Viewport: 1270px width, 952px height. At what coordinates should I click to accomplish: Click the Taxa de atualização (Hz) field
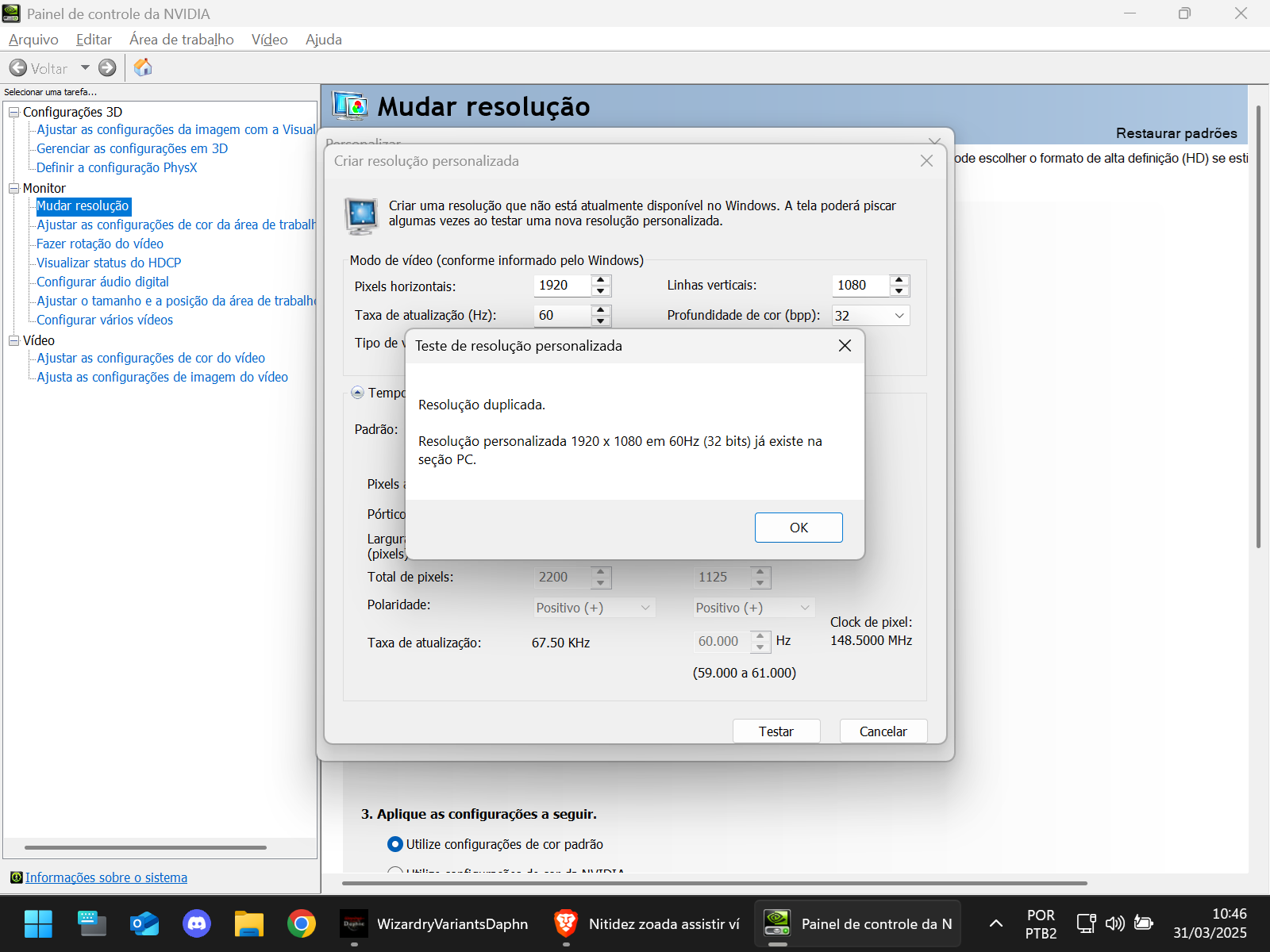(x=562, y=316)
